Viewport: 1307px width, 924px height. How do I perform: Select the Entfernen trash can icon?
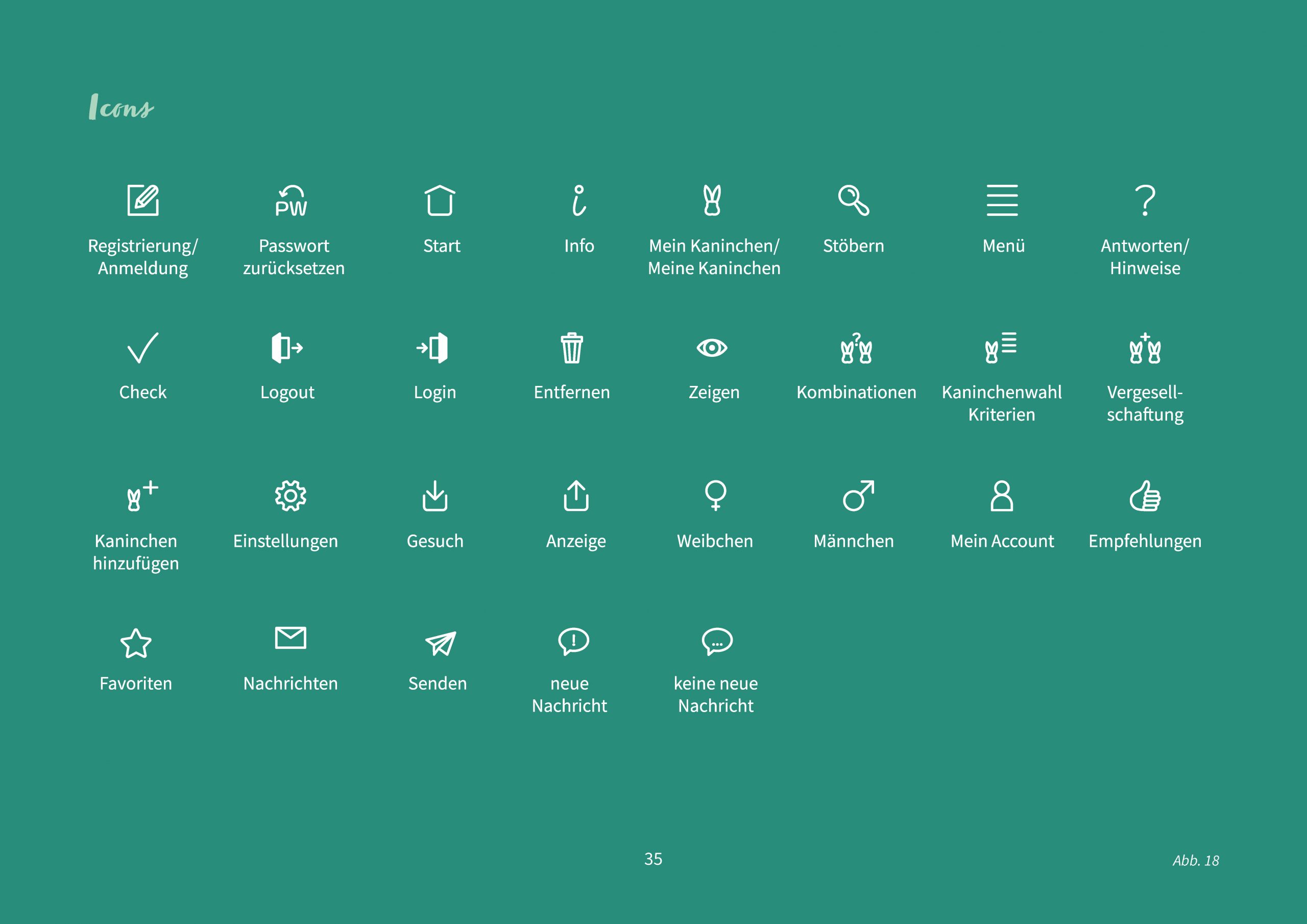coord(571,348)
